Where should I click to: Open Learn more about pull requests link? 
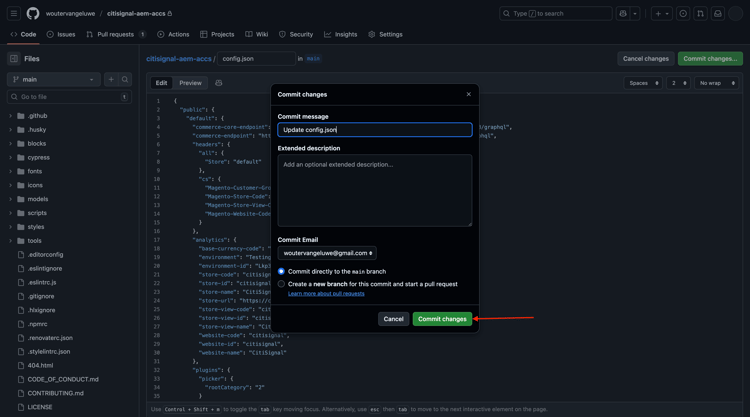tap(326, 294)
